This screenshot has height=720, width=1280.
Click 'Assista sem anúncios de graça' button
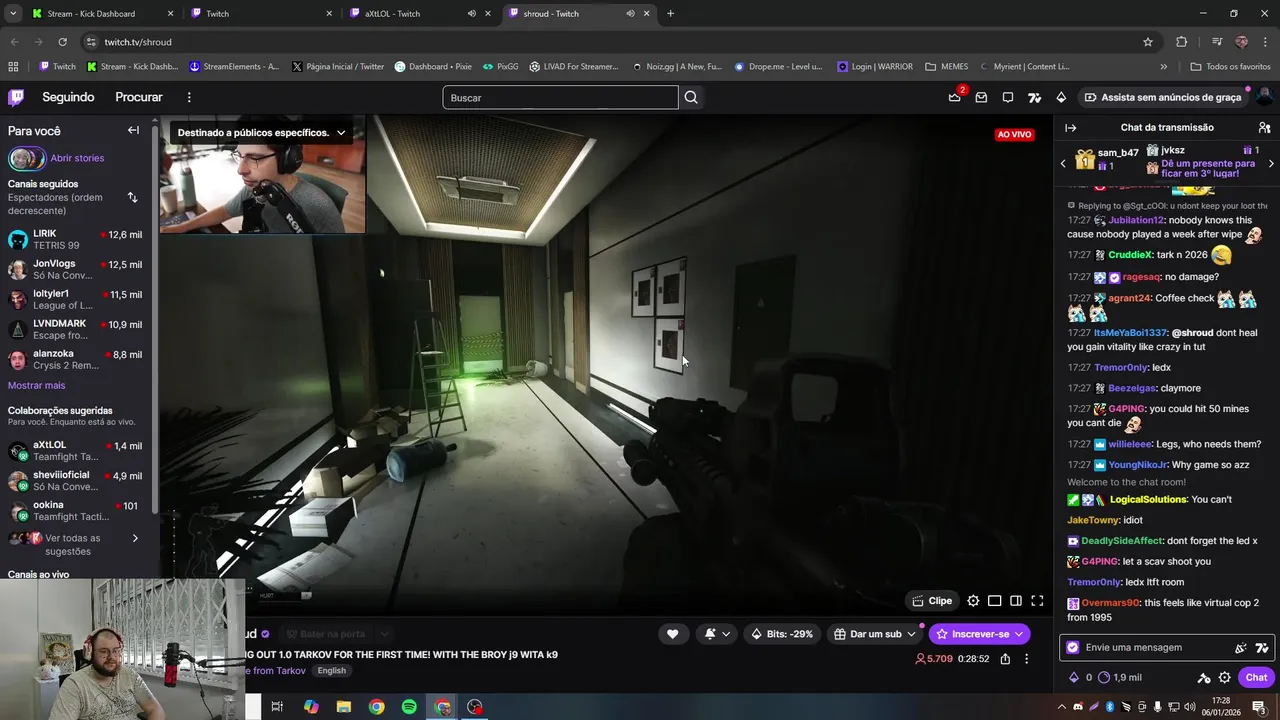1162,97
